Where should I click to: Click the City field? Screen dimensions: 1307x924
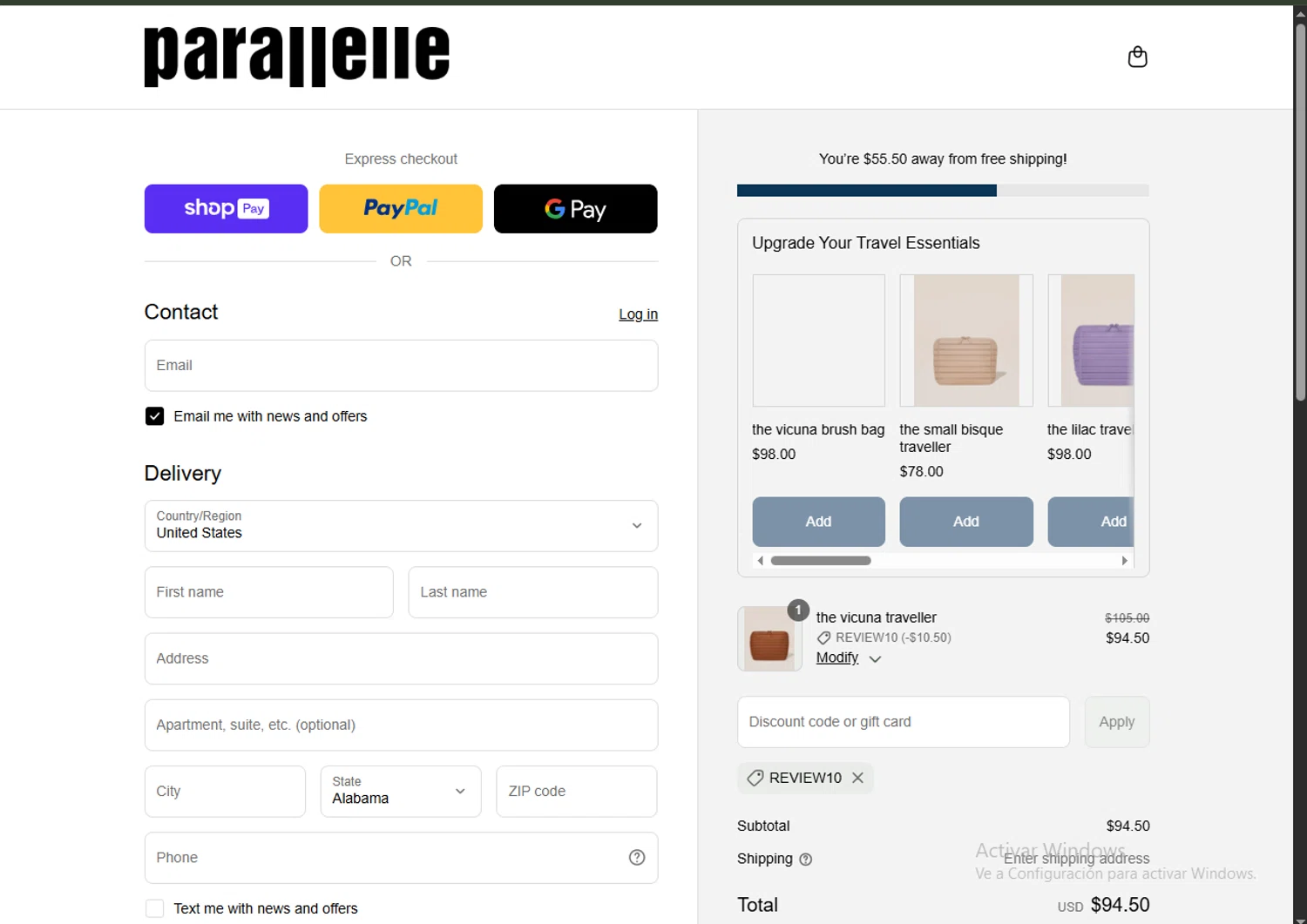click(x=225, y=792)
